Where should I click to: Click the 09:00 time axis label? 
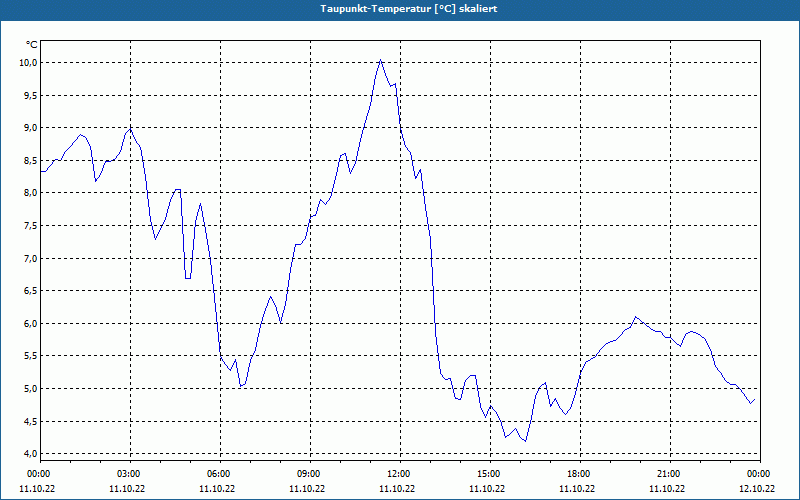click(310, 474)
